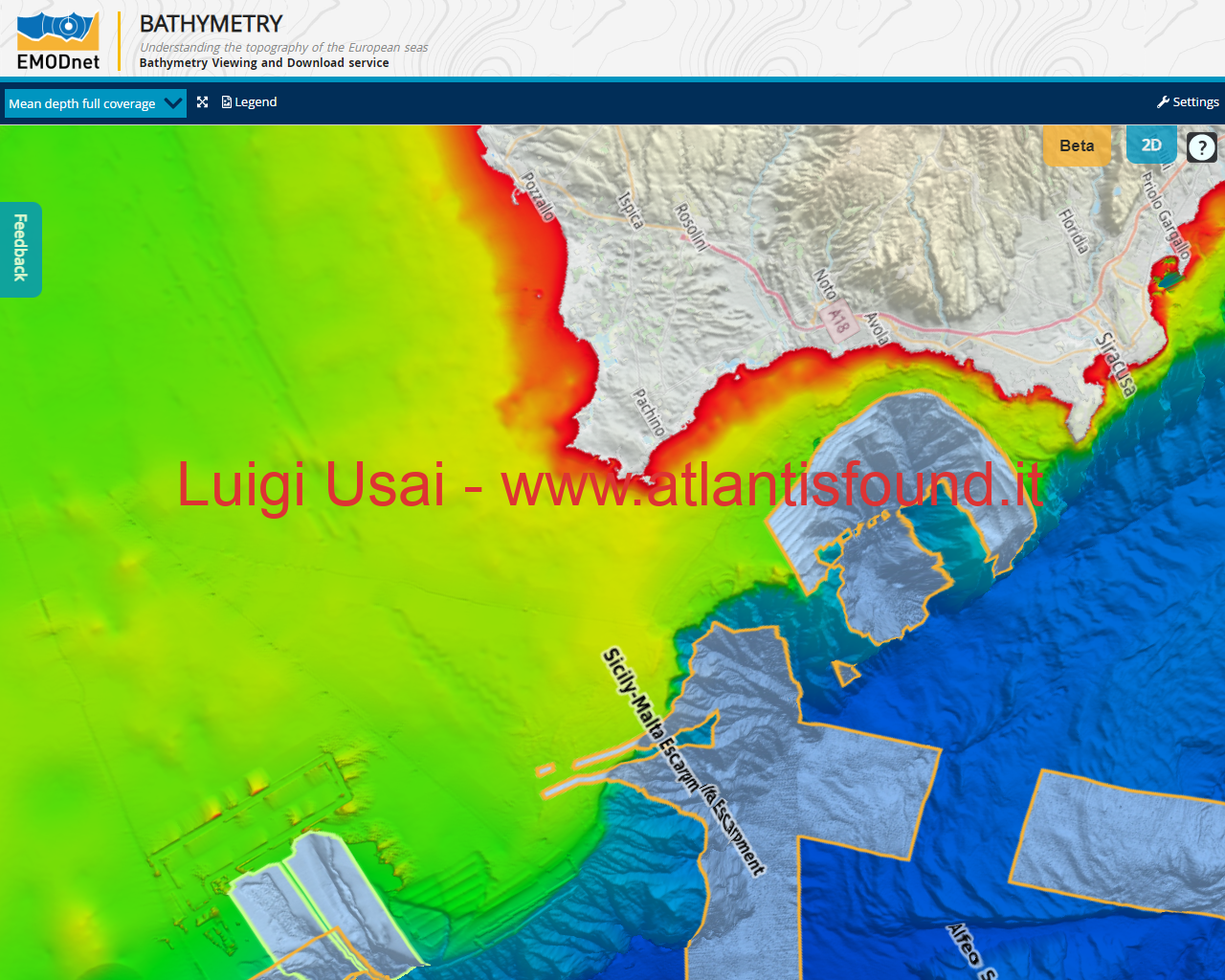This screenshot has width=1225, height=980.
Task: Open the Feedback side tab
Action: [x=20, y=249]
